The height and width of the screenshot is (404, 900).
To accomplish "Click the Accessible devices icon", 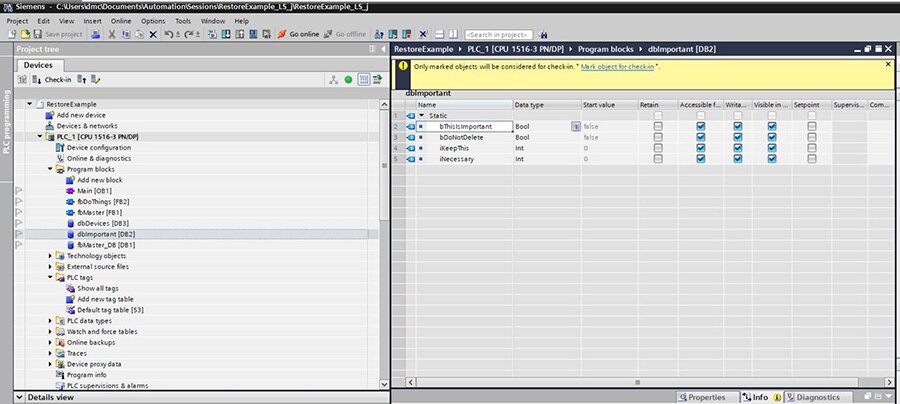I will [379, 34].
